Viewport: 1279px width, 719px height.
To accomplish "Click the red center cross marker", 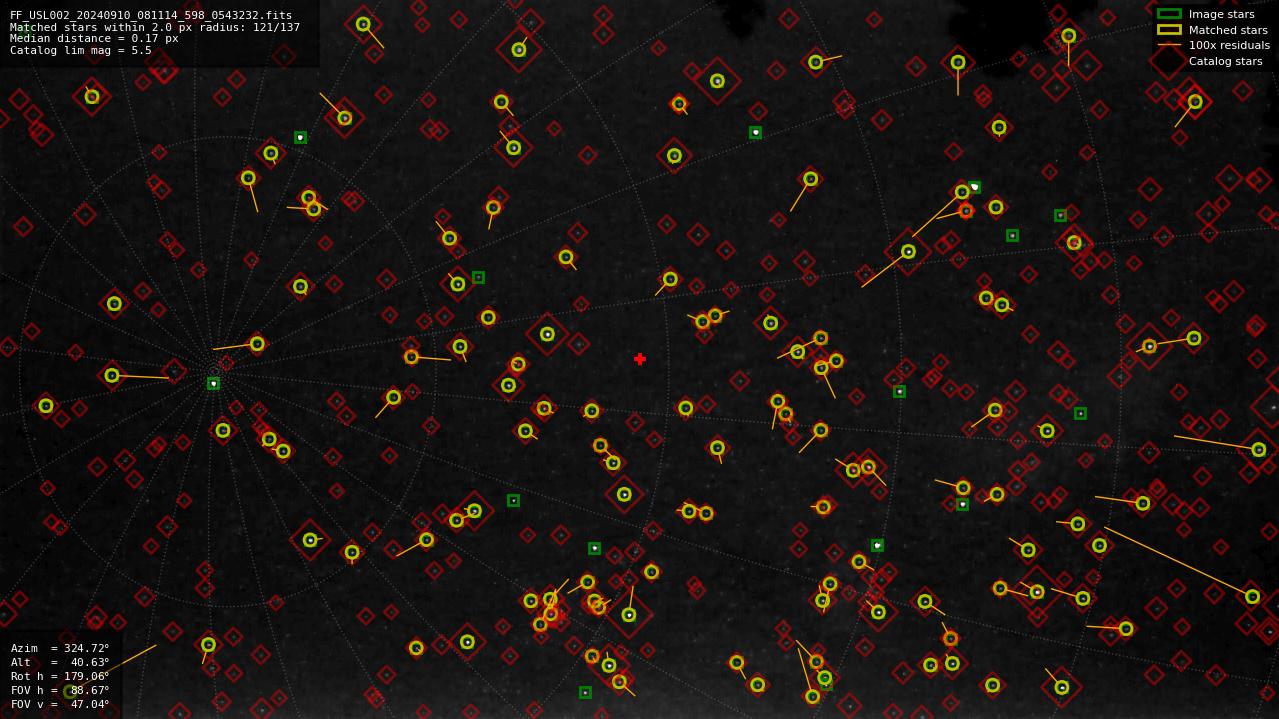I will (640, 359).
